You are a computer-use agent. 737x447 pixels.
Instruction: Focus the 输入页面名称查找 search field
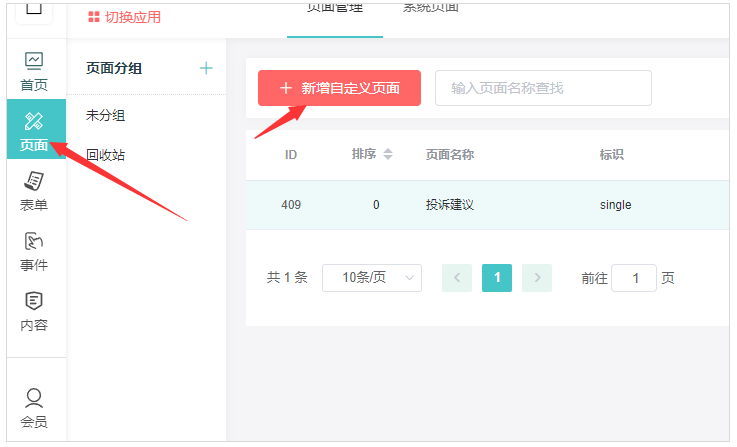543,88
